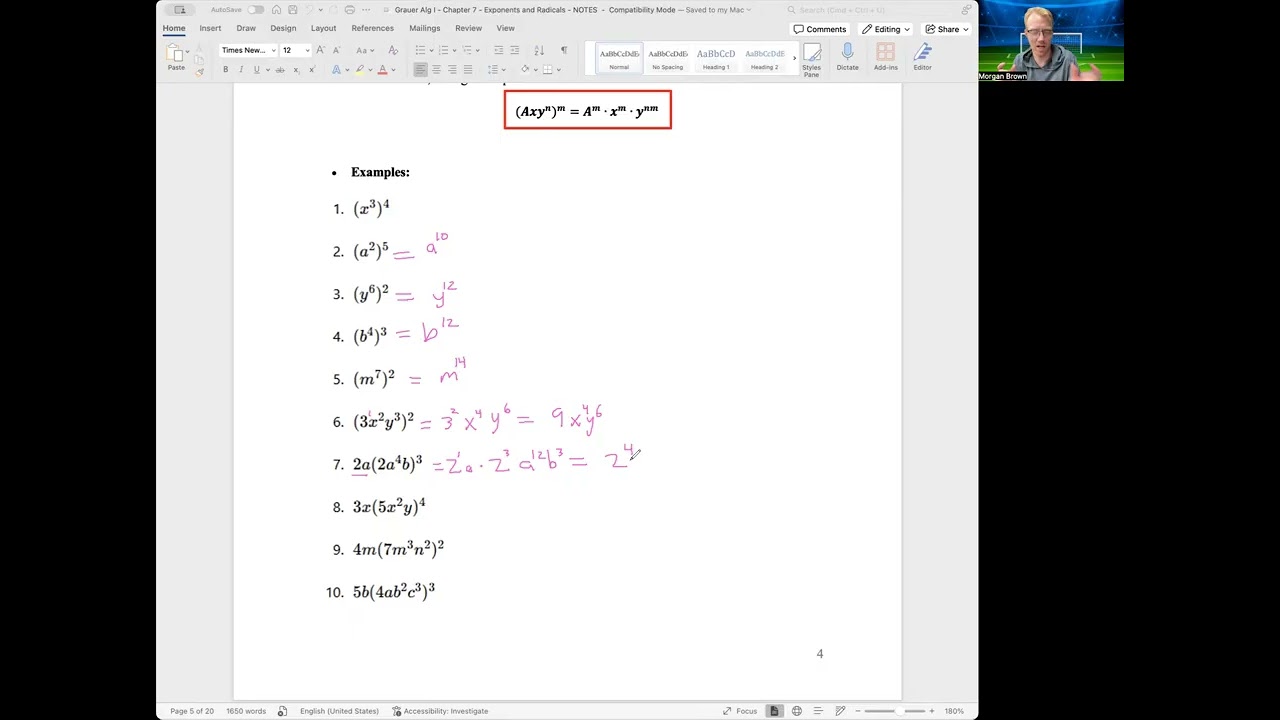Switch to Web Layout view icon
1280x720 pixels.
(x=797, y=711)
